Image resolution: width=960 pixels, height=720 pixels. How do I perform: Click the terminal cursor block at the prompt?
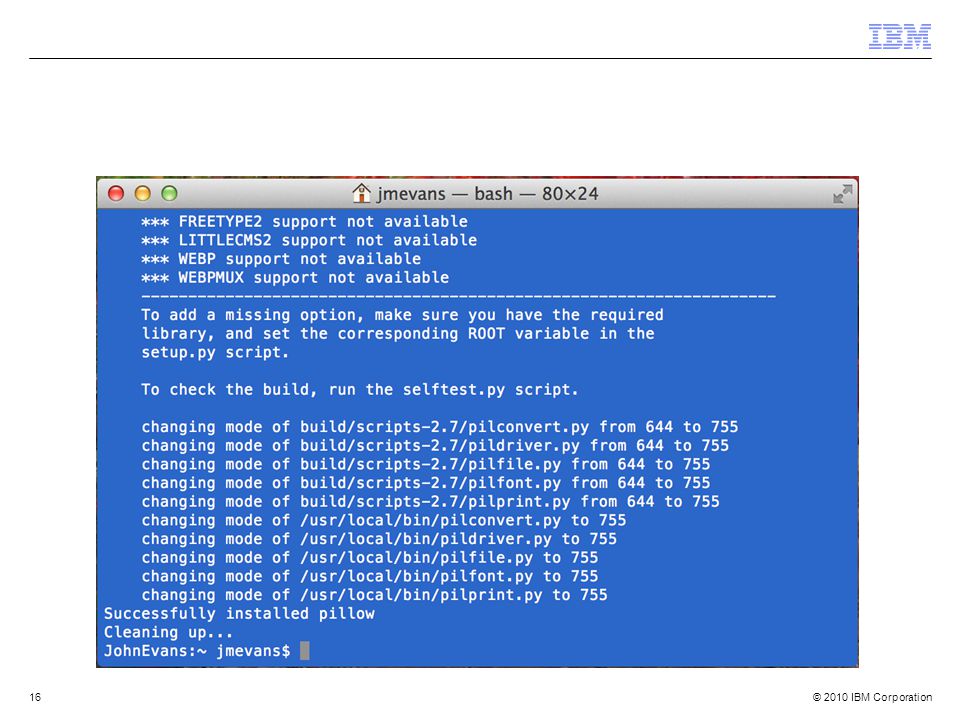305,650
